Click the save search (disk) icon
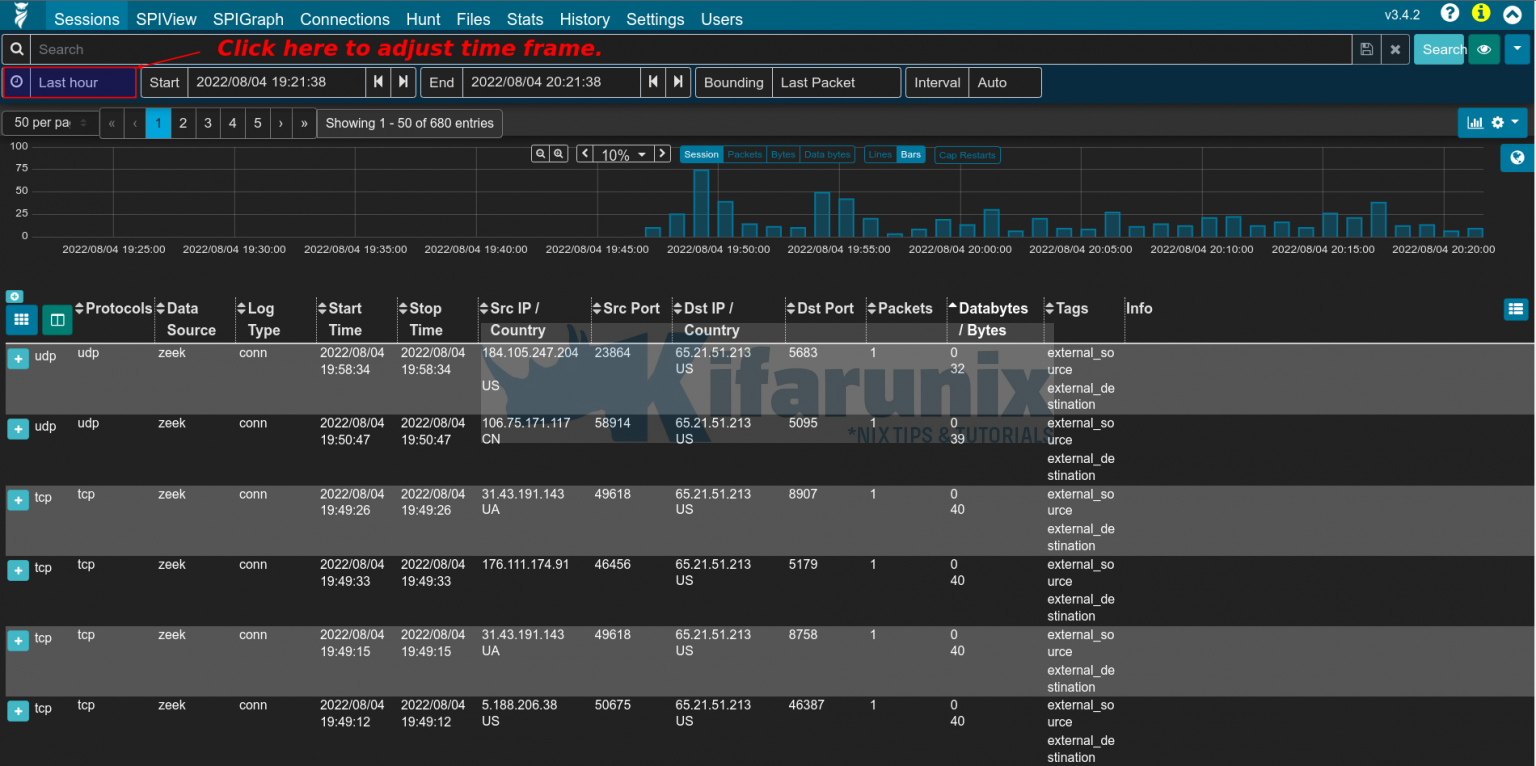1536x766 pixels. (x=1366, y=48)
